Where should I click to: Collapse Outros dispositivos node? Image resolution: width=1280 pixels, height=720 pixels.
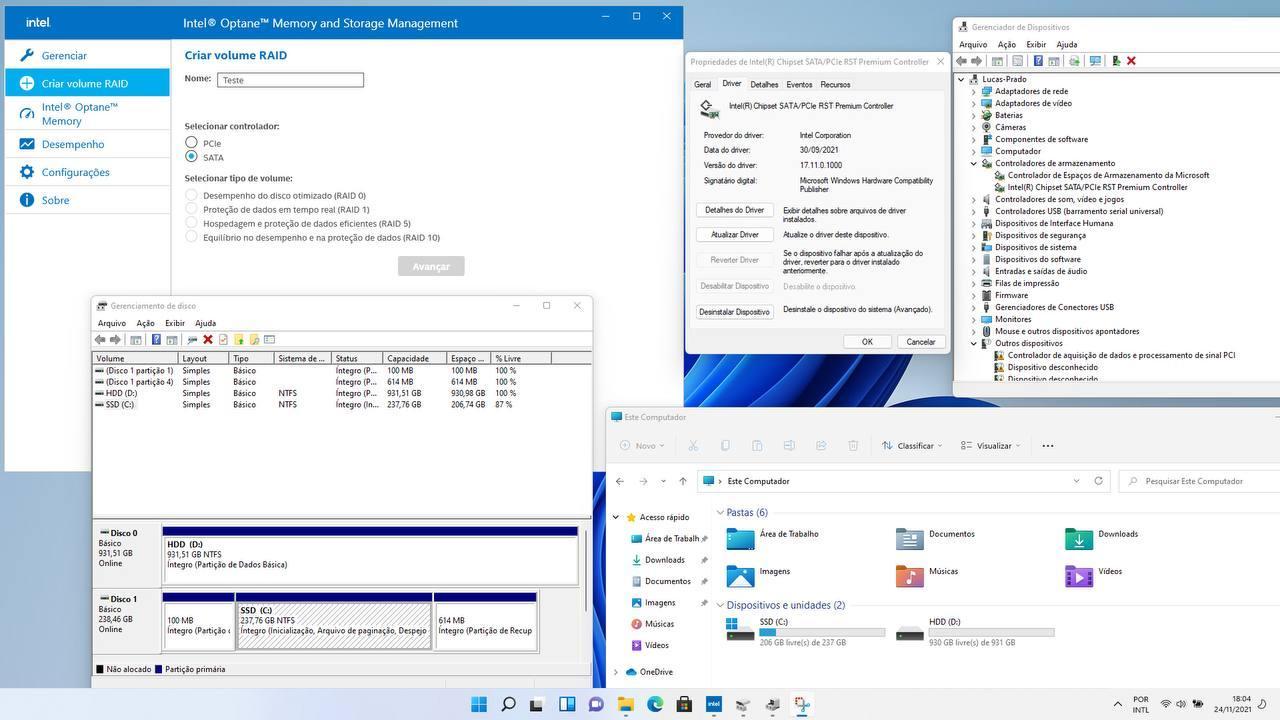coord(973,343)
